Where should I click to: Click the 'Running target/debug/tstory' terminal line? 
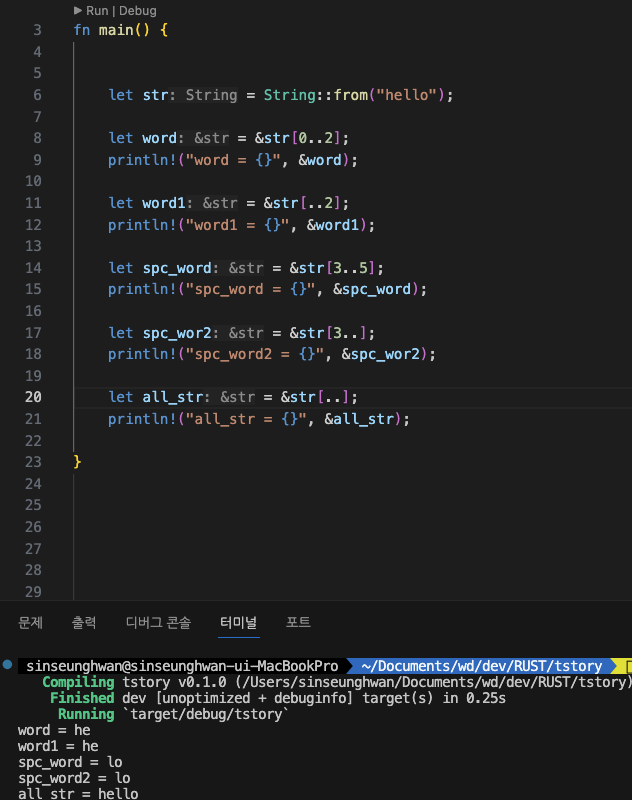pos(173,714)
